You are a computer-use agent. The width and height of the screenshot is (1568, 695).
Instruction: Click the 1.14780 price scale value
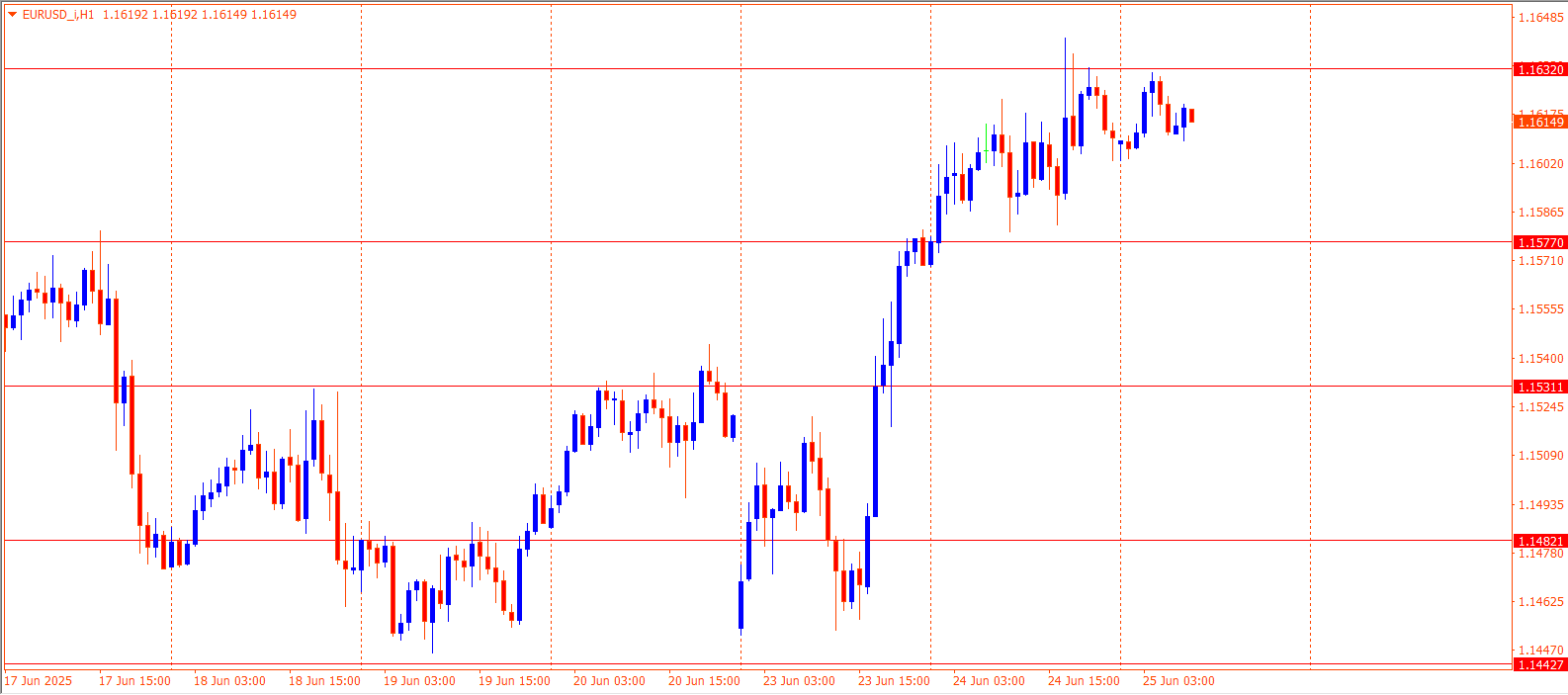(1541, 554)
